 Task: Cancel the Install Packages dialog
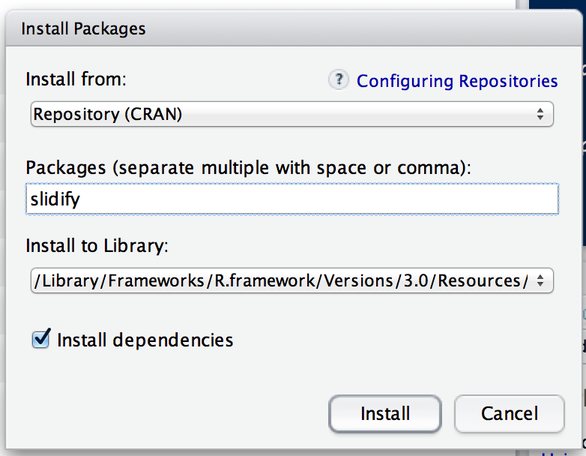click(x=509, y=414)
